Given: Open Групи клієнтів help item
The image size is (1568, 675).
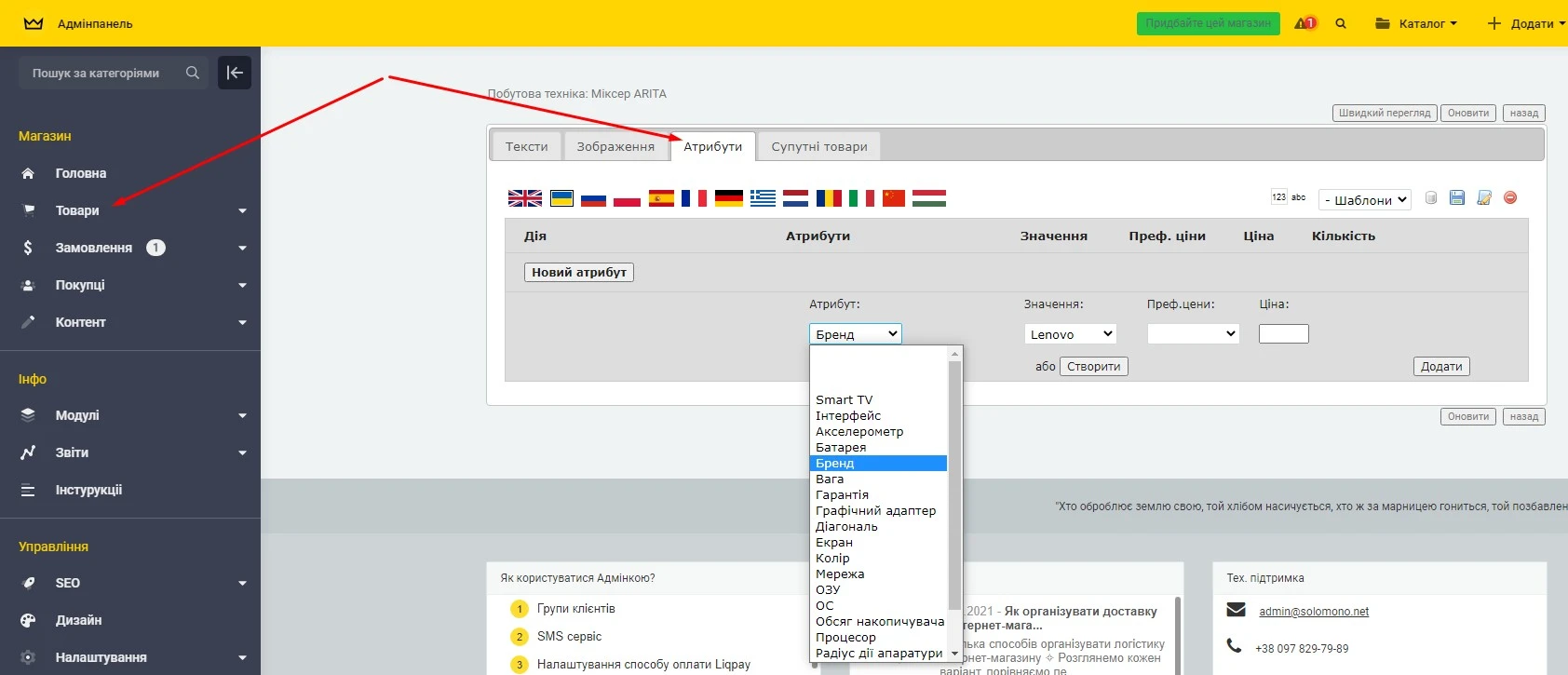Looking at the screenshot, I should pos(575,609).
